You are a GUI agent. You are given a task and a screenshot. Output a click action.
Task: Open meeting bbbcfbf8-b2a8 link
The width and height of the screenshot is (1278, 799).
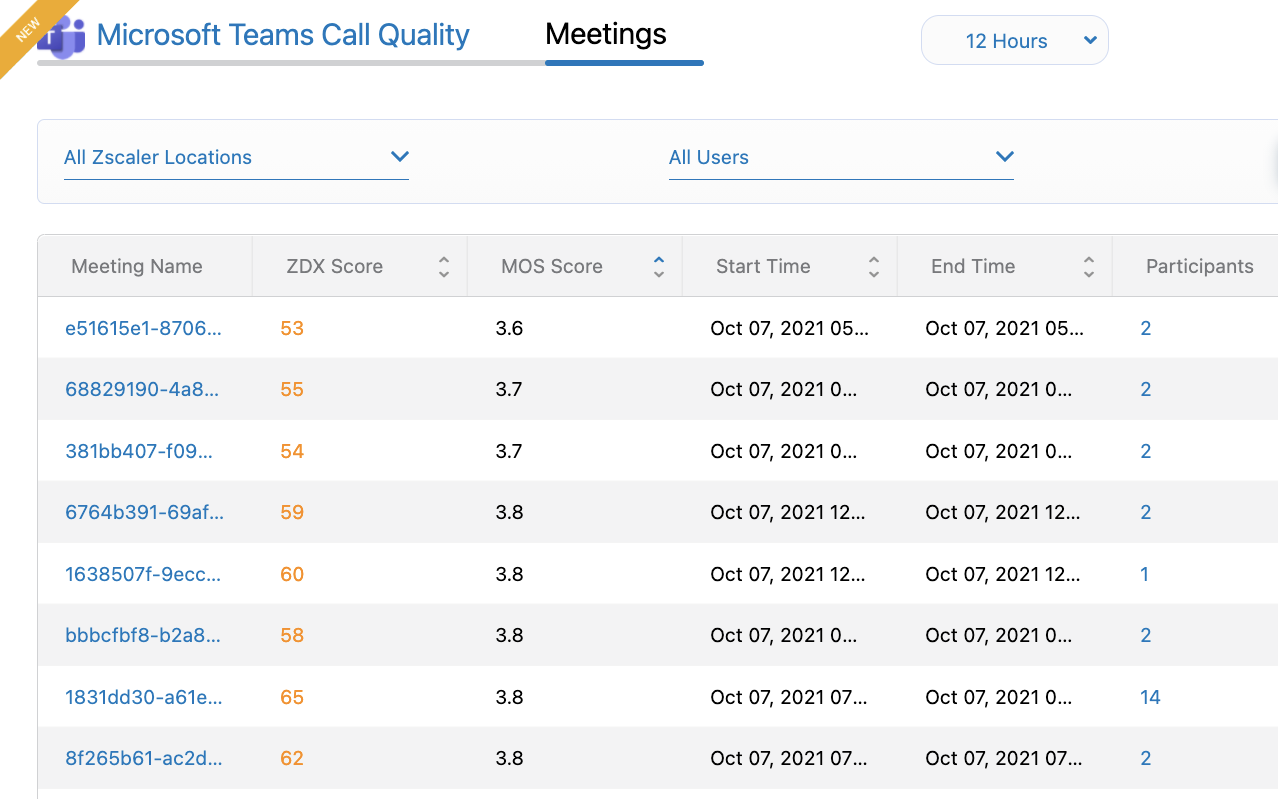click(141, 635)
